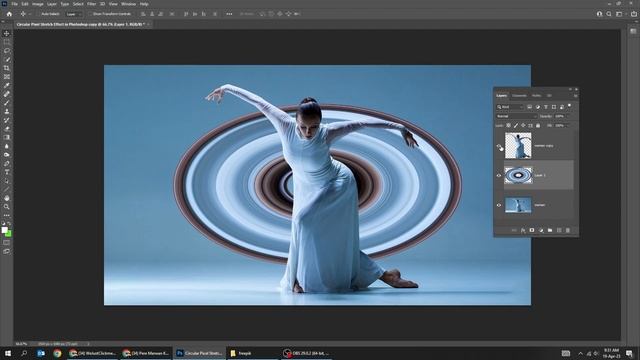Click the Lock all padlock icon
640x360 pixels.
538,126
